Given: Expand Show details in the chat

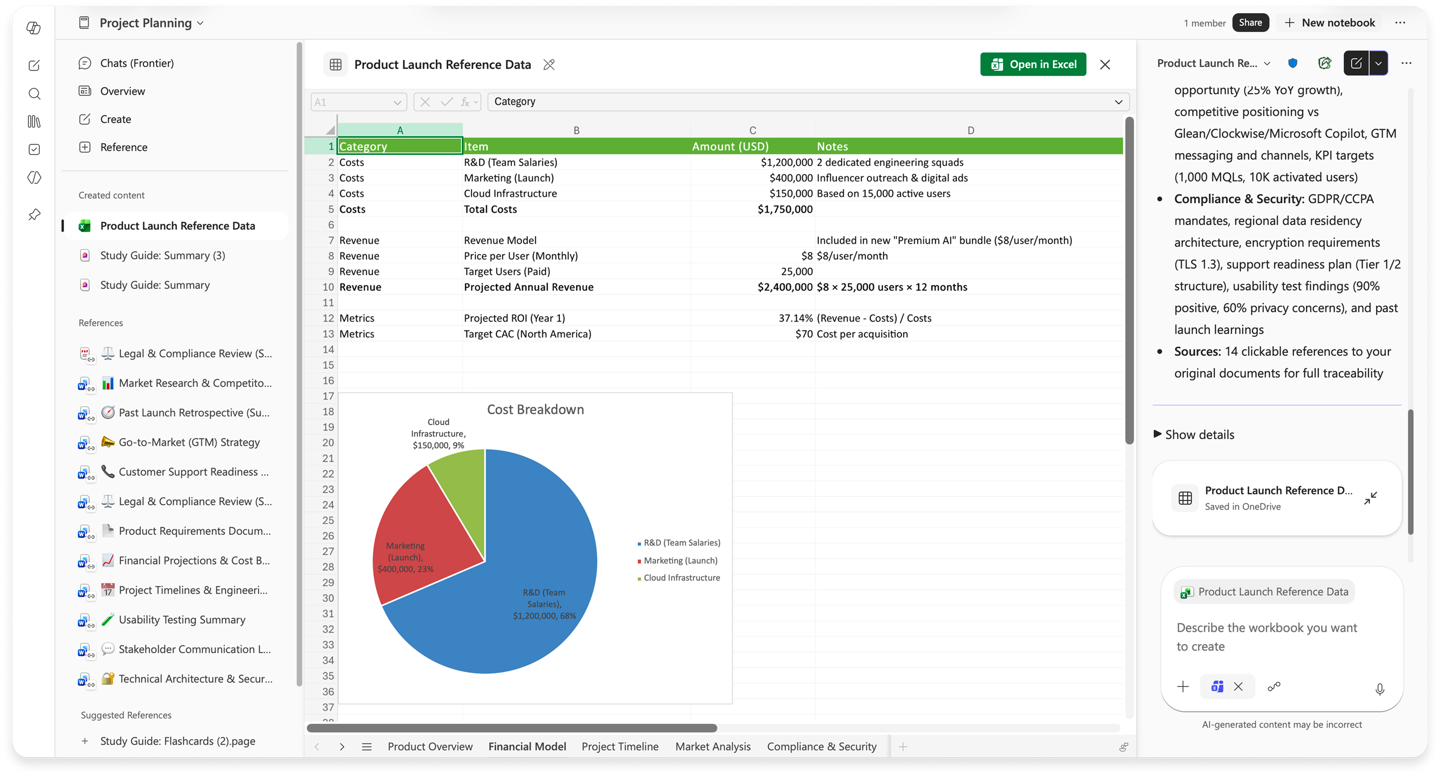Looking at the screenshot, I should tap(1194, 435).
